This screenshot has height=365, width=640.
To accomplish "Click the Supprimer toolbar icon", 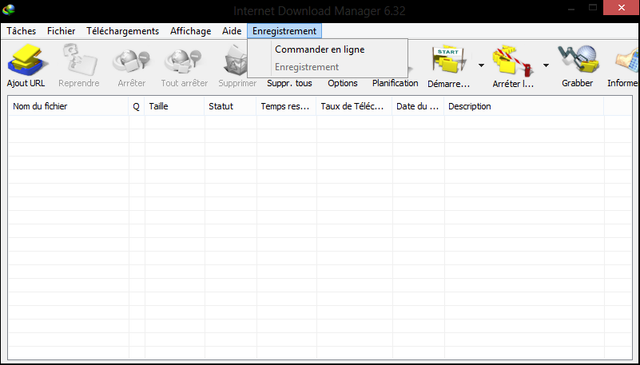I will click(x=236, y=60).
